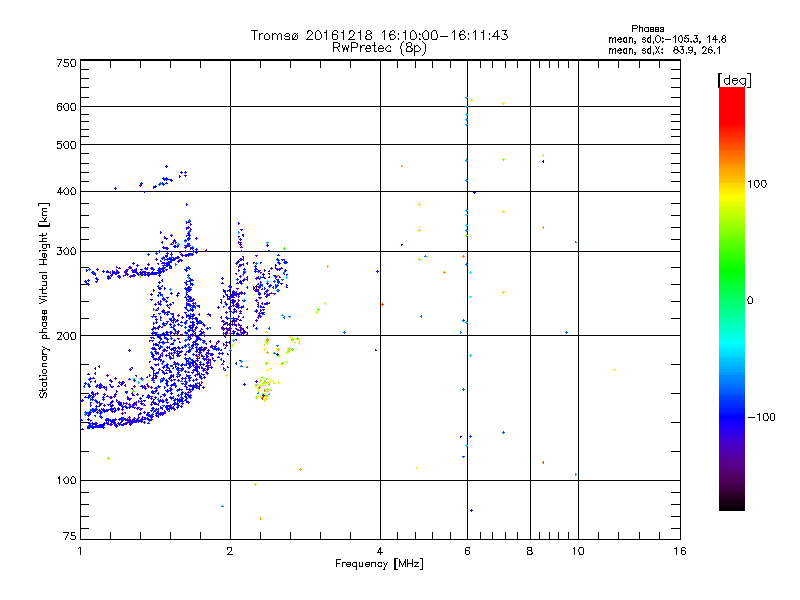Click the colorbar tick label '100'
The width and height of the screenshot is (800, 600).
[x=757, y=184]
